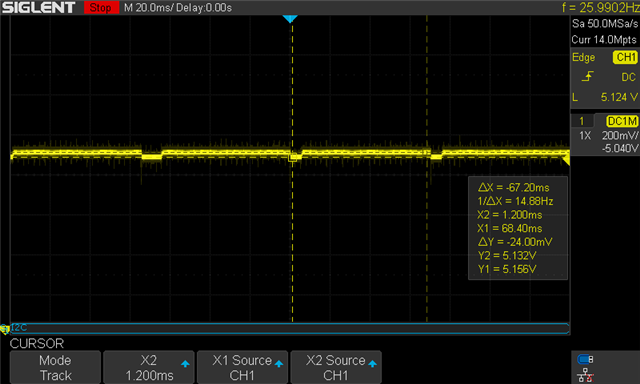This screenshot has height=384, width=640.
Task: Click the X1 = 68.40ms readout line
Action: point(509,228)
